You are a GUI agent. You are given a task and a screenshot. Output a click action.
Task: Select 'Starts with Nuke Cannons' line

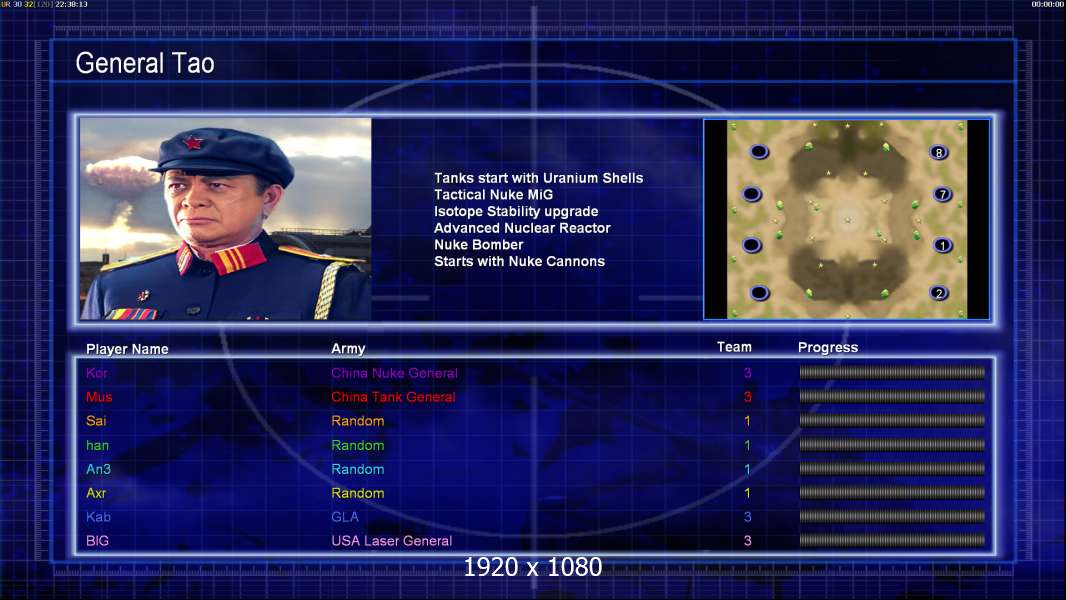coord(519,262)
